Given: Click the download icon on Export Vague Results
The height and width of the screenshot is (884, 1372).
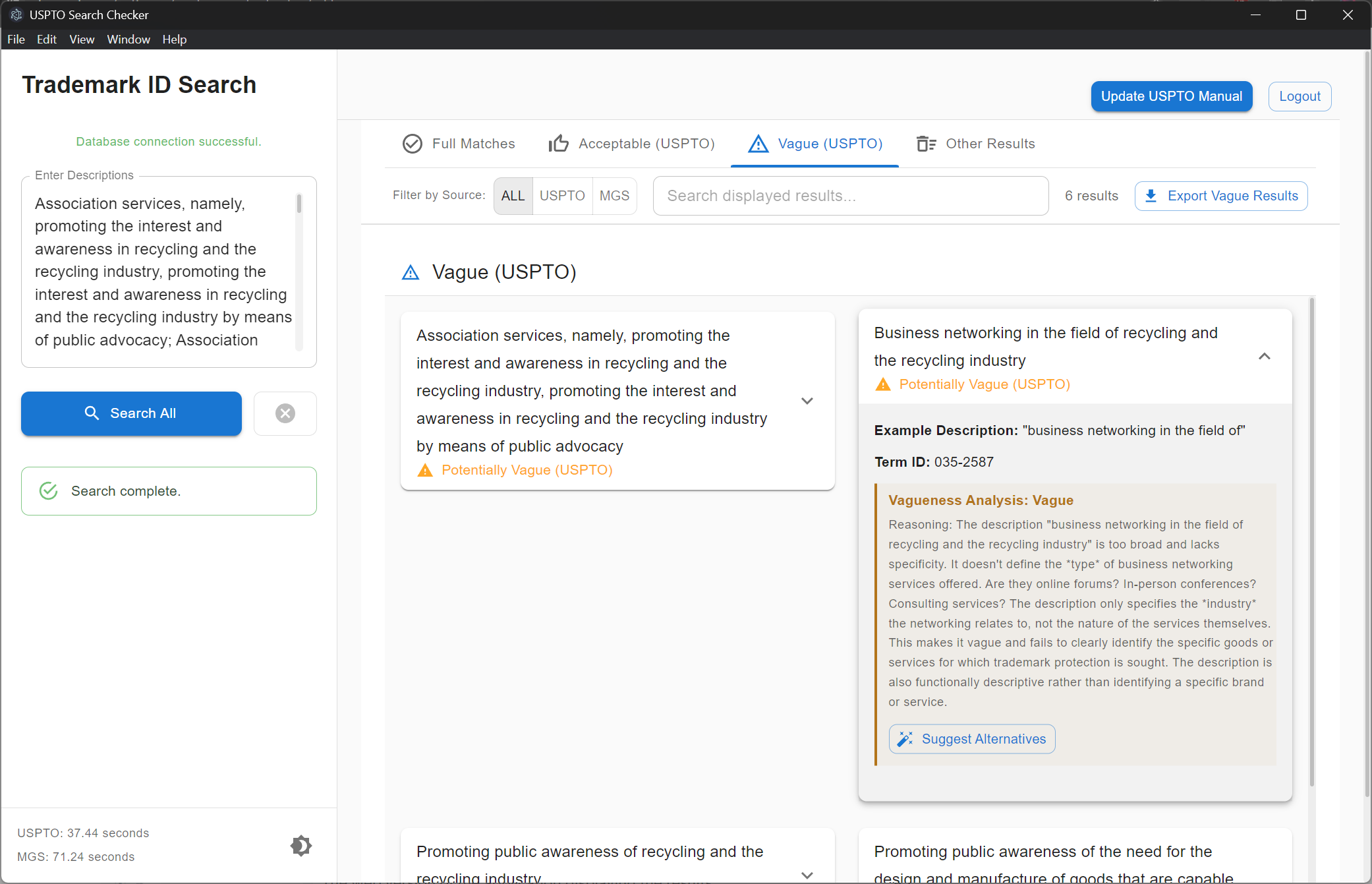Looking at the screenshot, I should pyautogui.click(x=1151, y=196).
